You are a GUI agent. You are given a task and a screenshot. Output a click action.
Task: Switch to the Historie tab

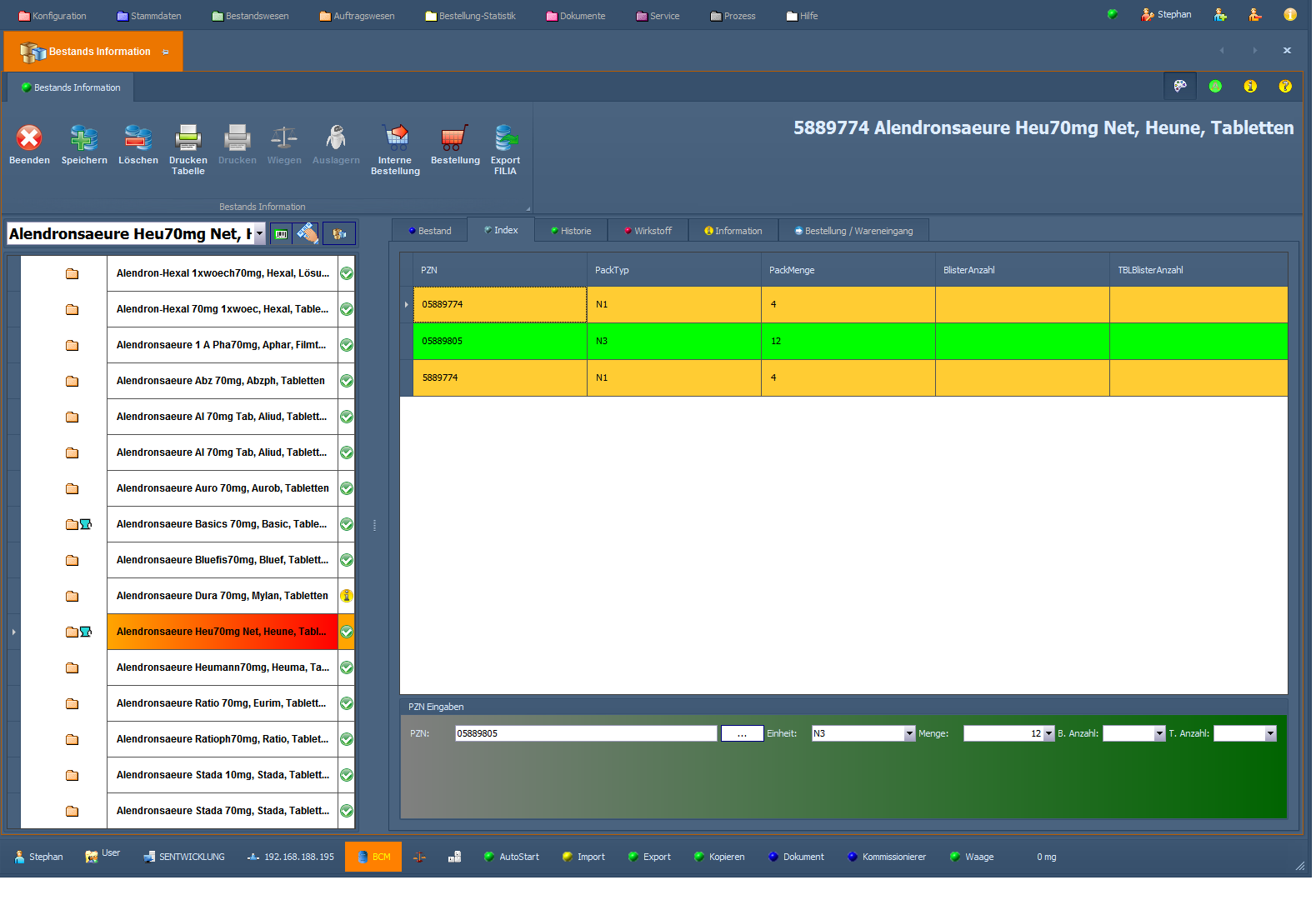[x=571, y=231]
